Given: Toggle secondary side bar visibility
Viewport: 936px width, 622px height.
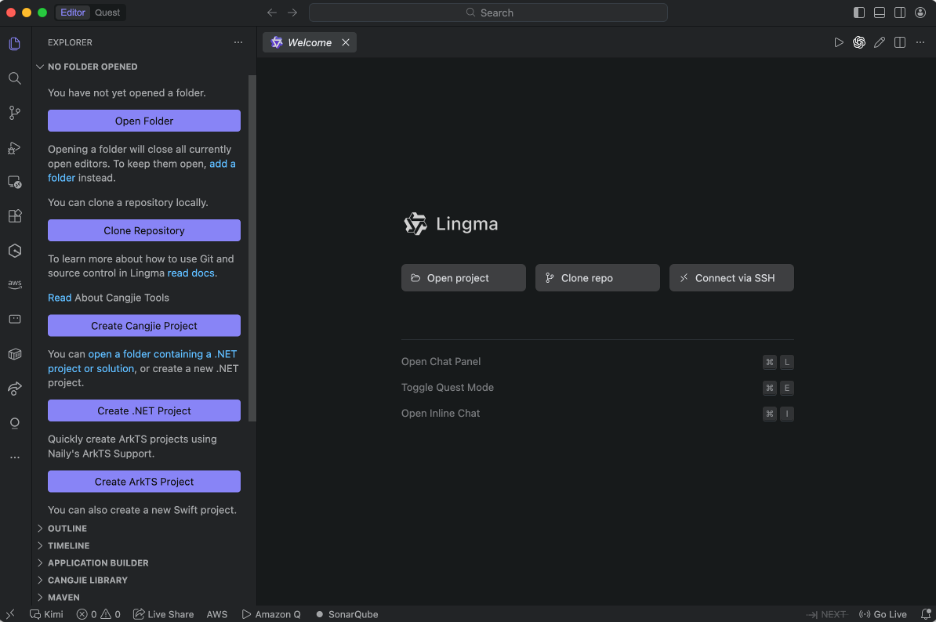Looking at the screenshot, I should pyautogui.click(x=900, y=13).
